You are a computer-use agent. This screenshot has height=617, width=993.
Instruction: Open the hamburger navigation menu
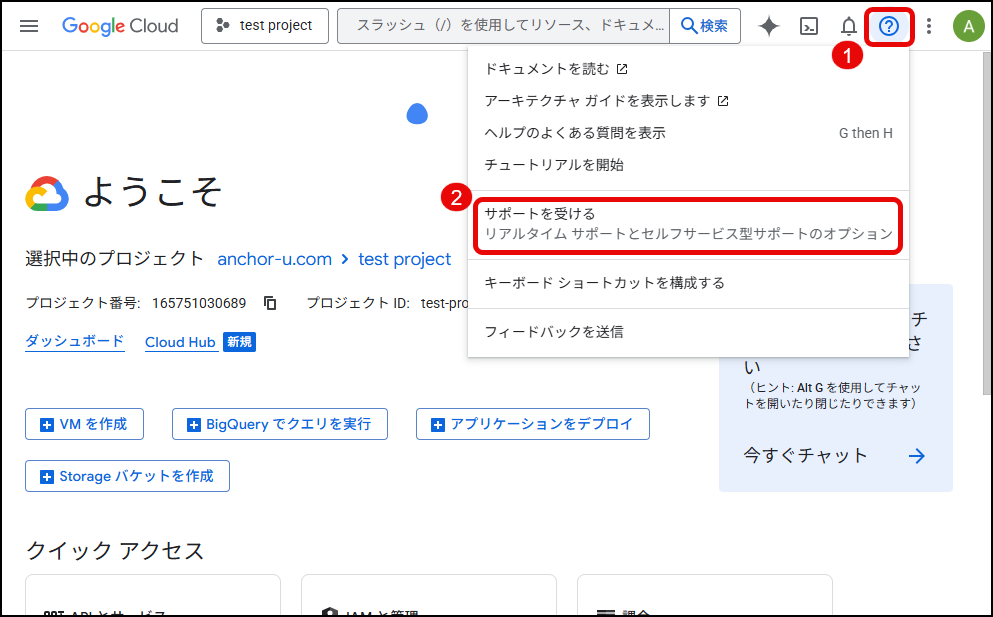click(x=29, y=26)
